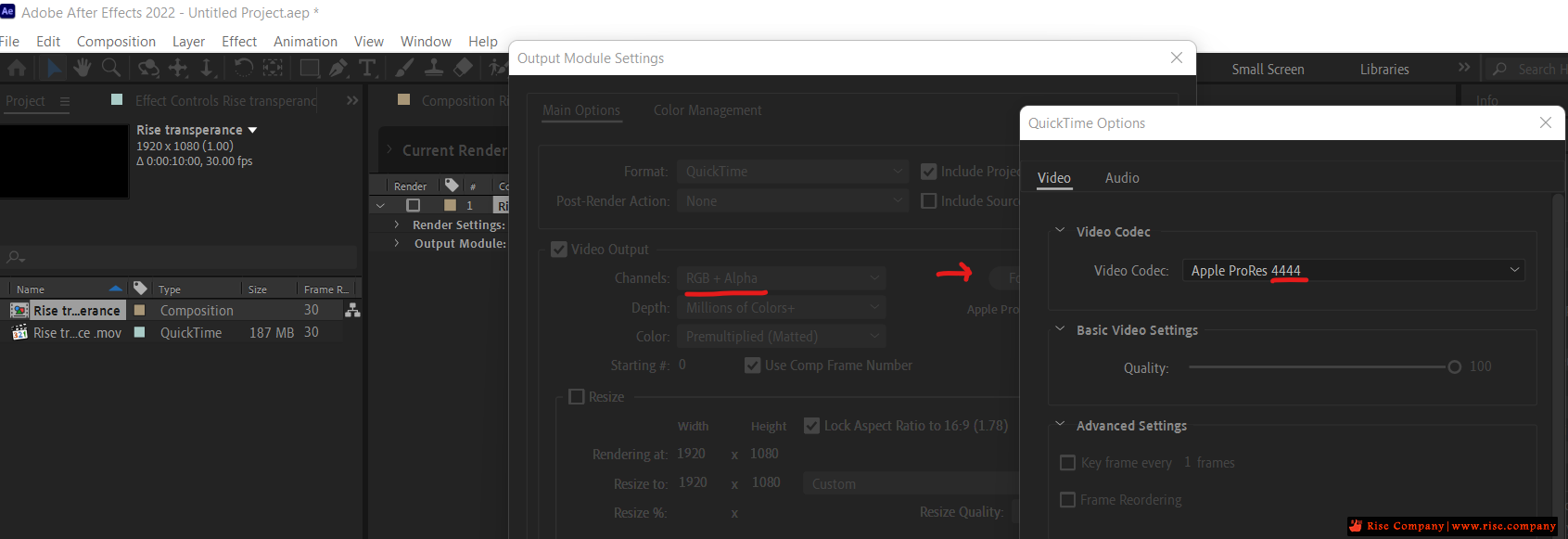Click the workspace overflow double-chevron near Libraries
The image size is (1568, 539).
1464,67
